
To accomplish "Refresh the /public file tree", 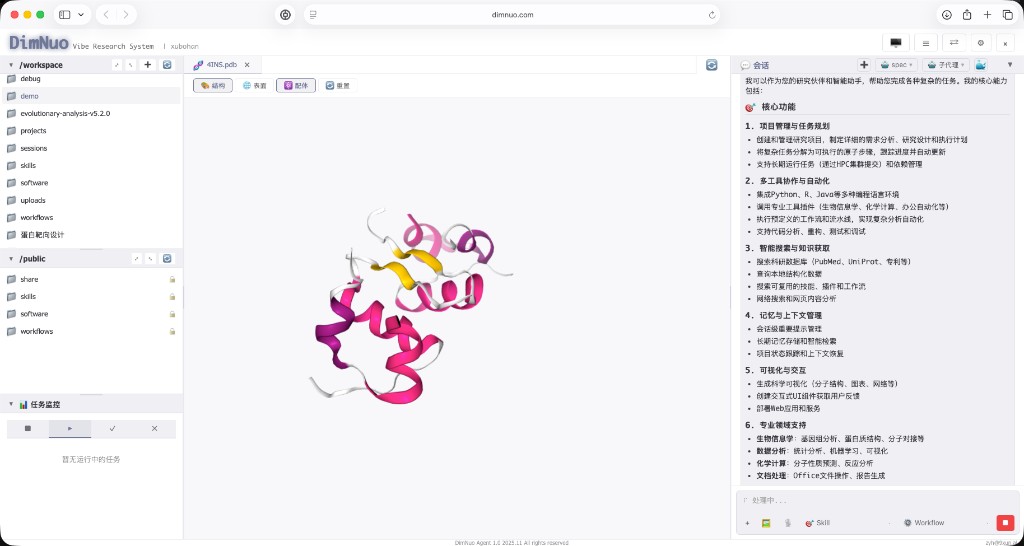I will [167, 259].
